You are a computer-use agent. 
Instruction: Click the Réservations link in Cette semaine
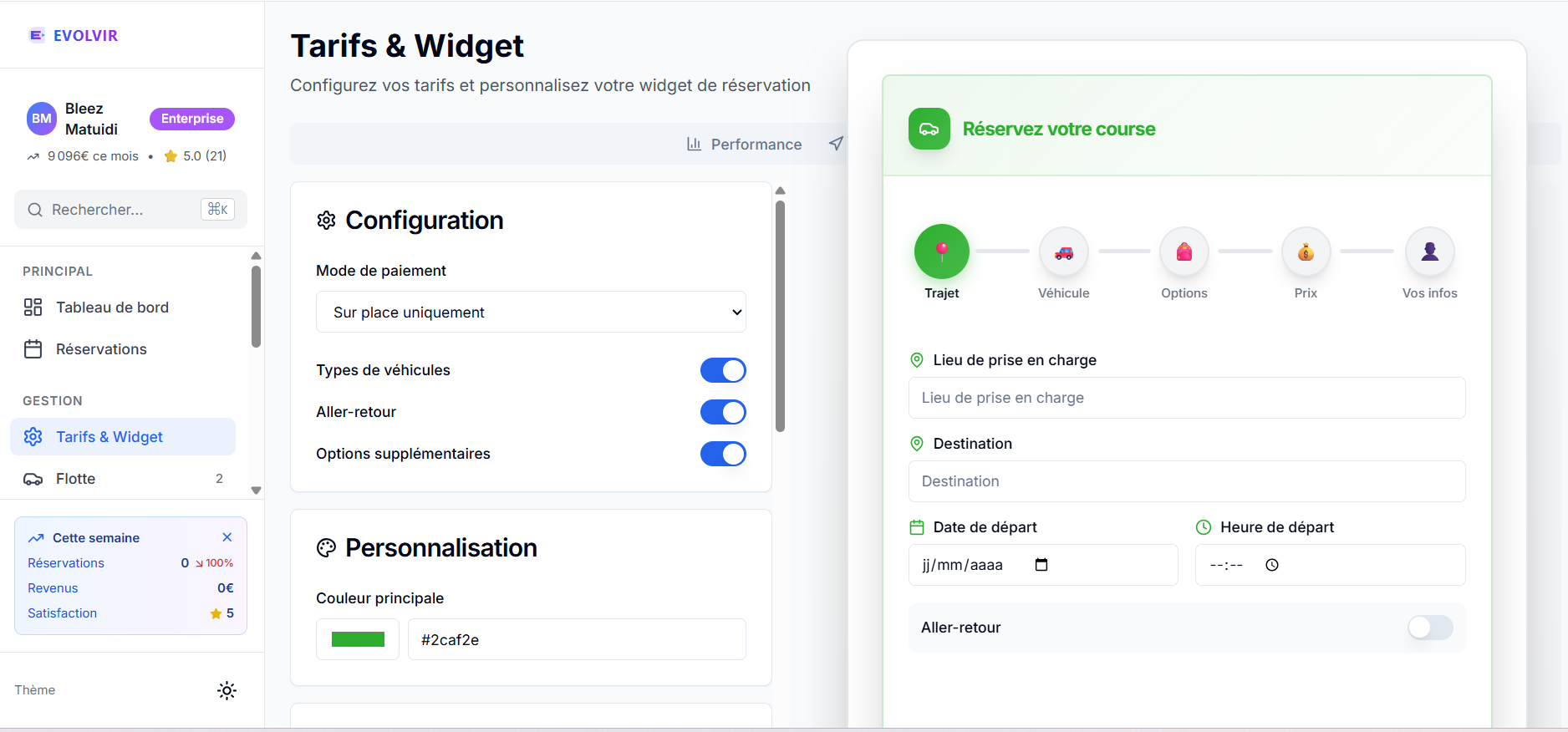pos(66,563)
